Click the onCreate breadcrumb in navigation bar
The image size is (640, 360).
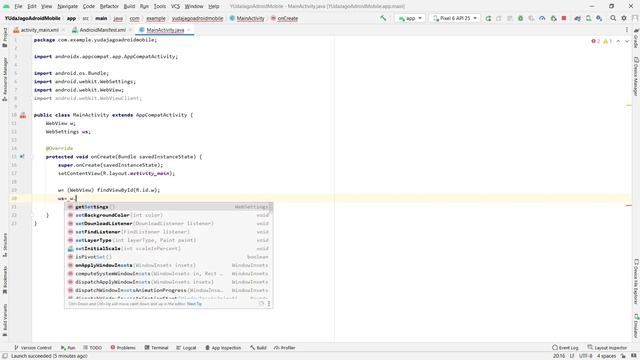[284, 18]
